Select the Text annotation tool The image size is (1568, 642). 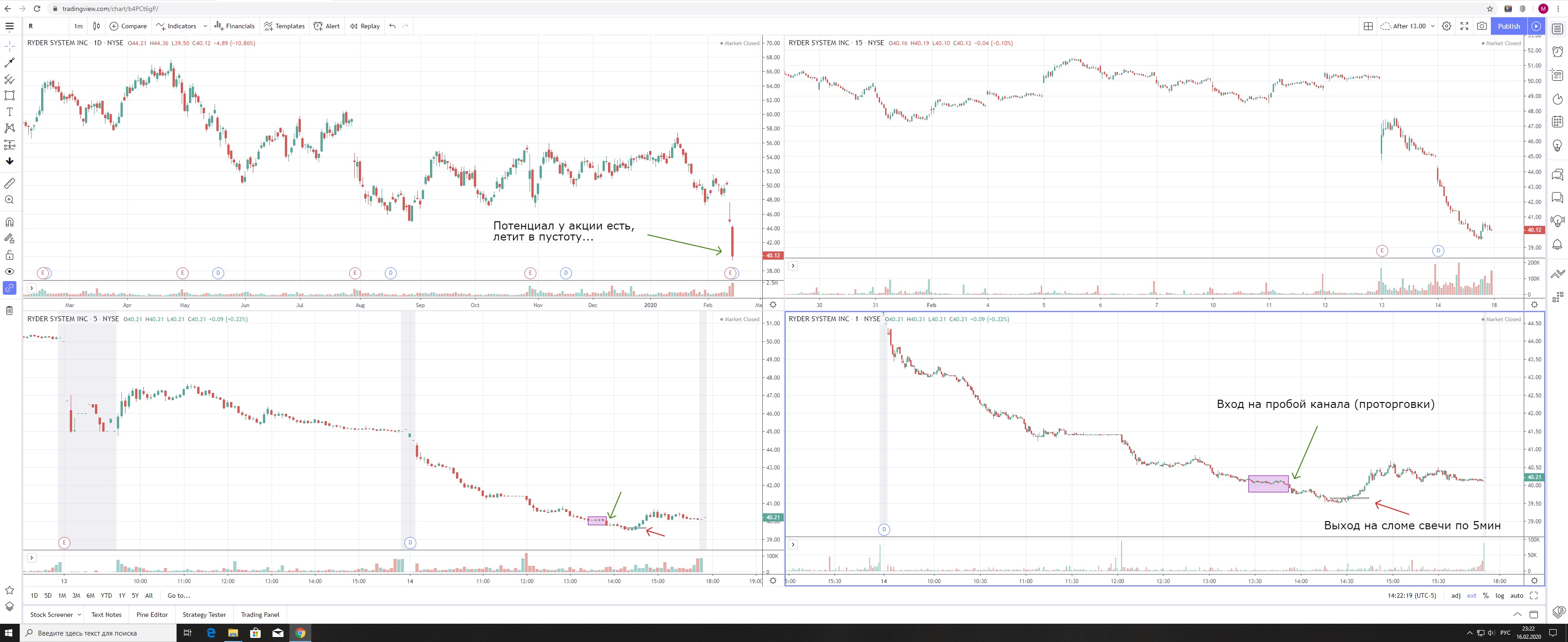coord(10,112)
